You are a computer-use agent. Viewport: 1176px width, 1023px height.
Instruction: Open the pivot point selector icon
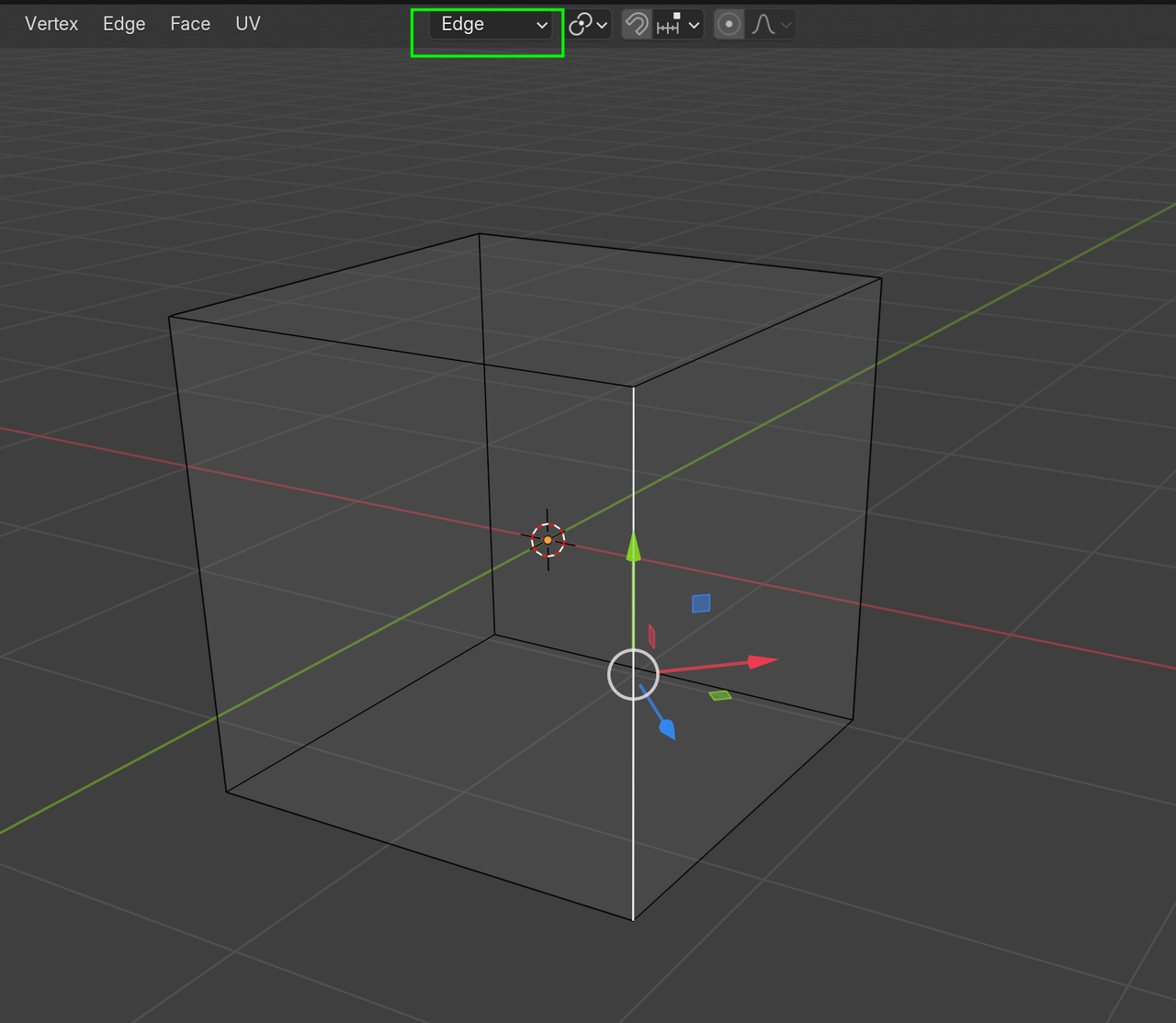tap(589, 25)
